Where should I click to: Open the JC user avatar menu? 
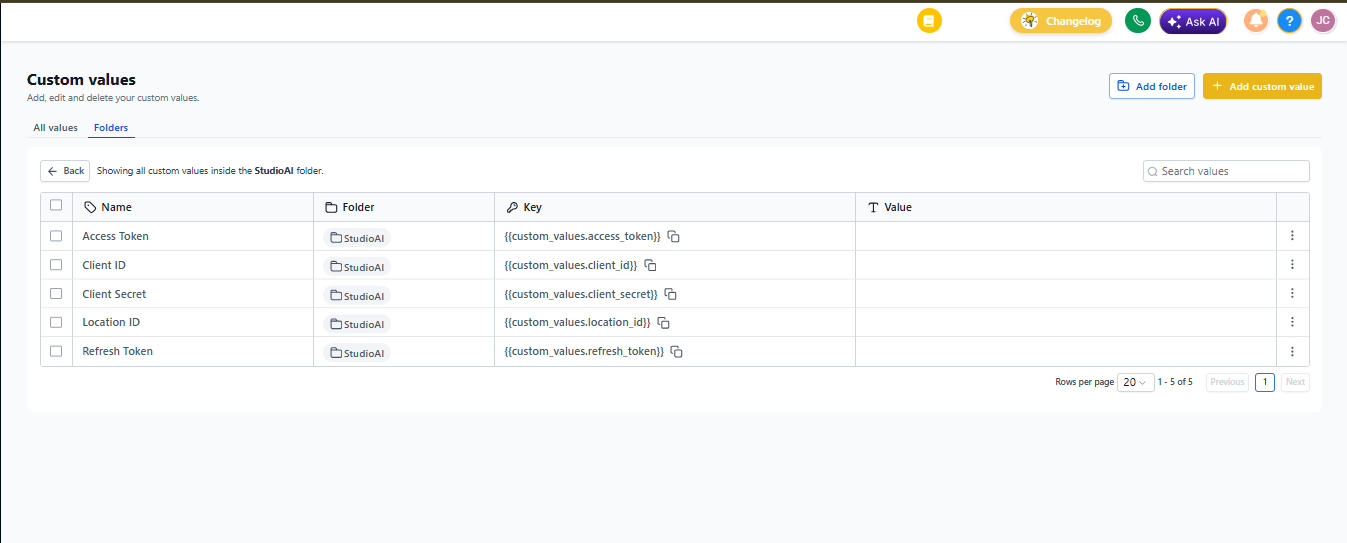pyautogui.click(x=1323, y=21)
